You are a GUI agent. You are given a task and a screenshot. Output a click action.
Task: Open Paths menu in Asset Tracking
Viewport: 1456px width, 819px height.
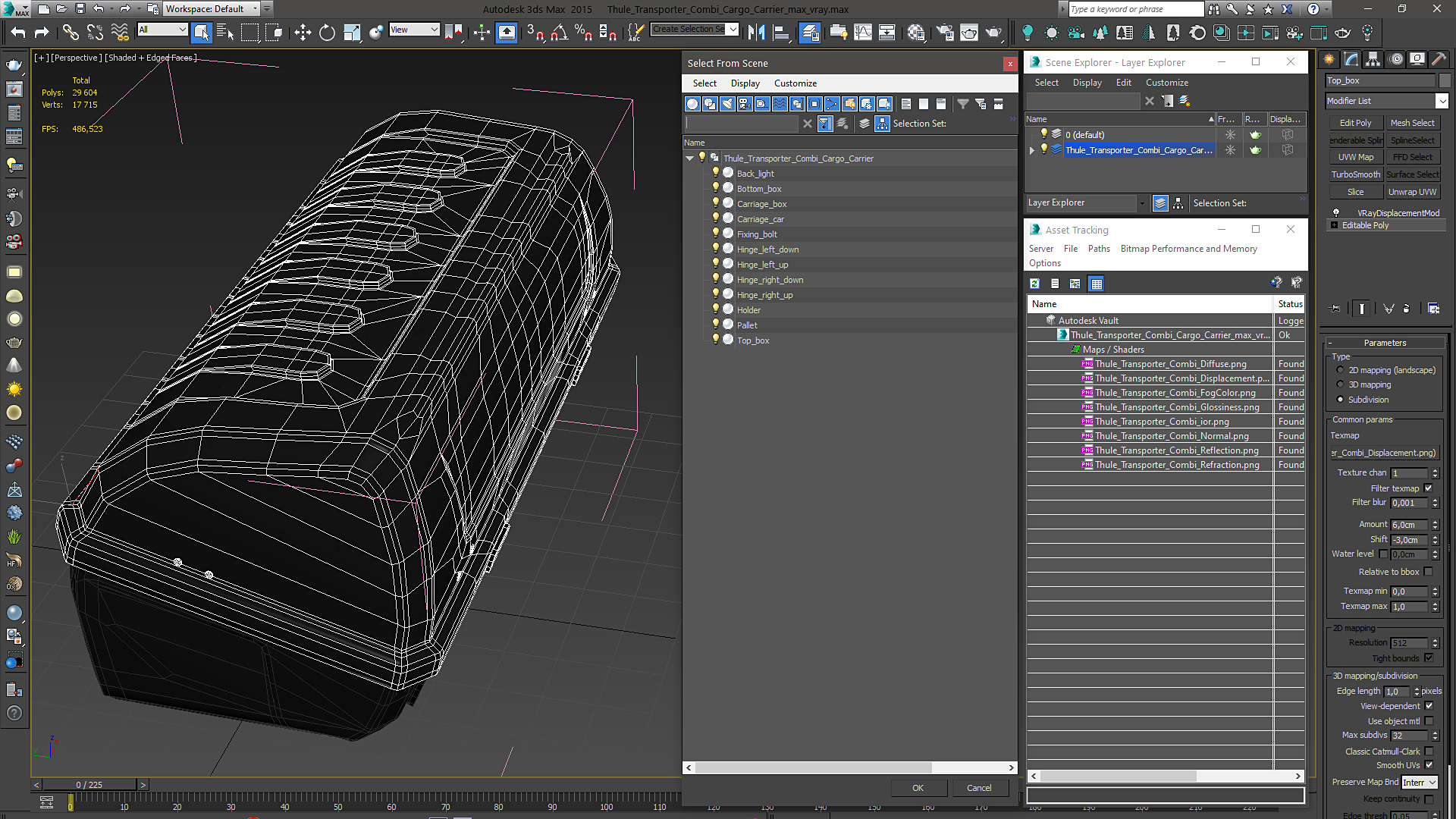tap(1098, 249)
